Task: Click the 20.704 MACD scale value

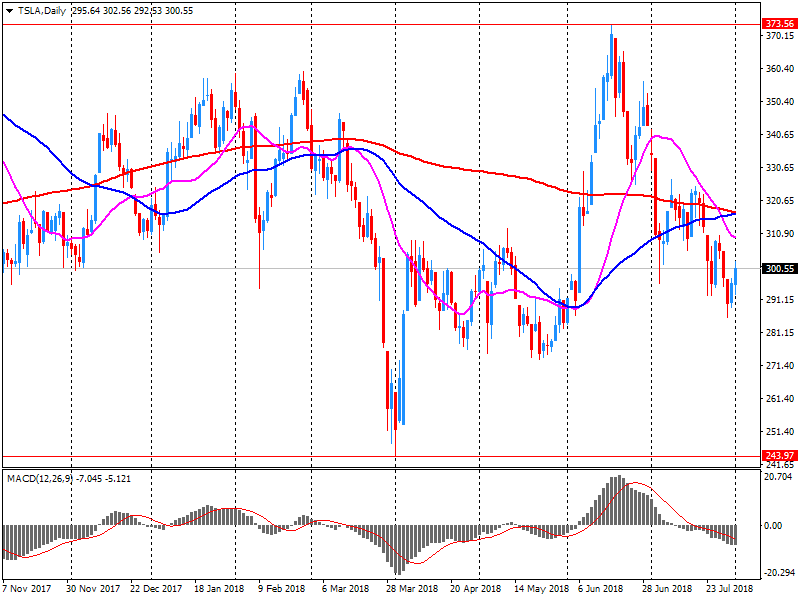Action: pyautogui.click(x=778, y=476)
